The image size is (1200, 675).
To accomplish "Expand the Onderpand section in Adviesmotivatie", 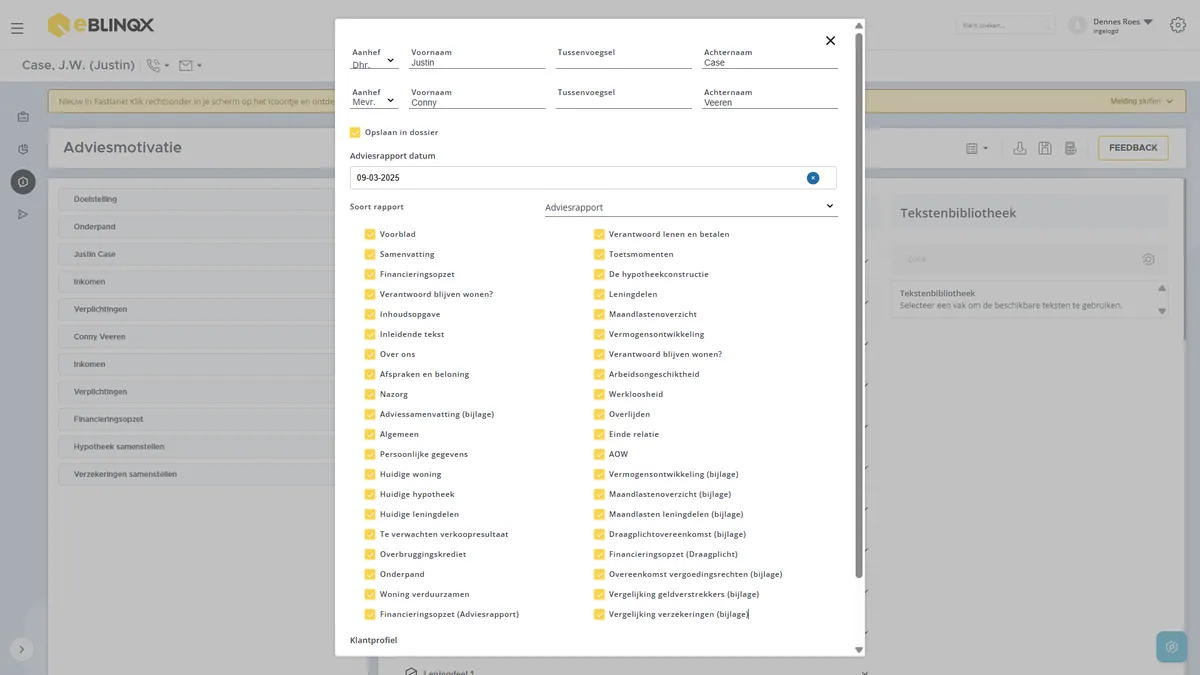I will point(198,227).
